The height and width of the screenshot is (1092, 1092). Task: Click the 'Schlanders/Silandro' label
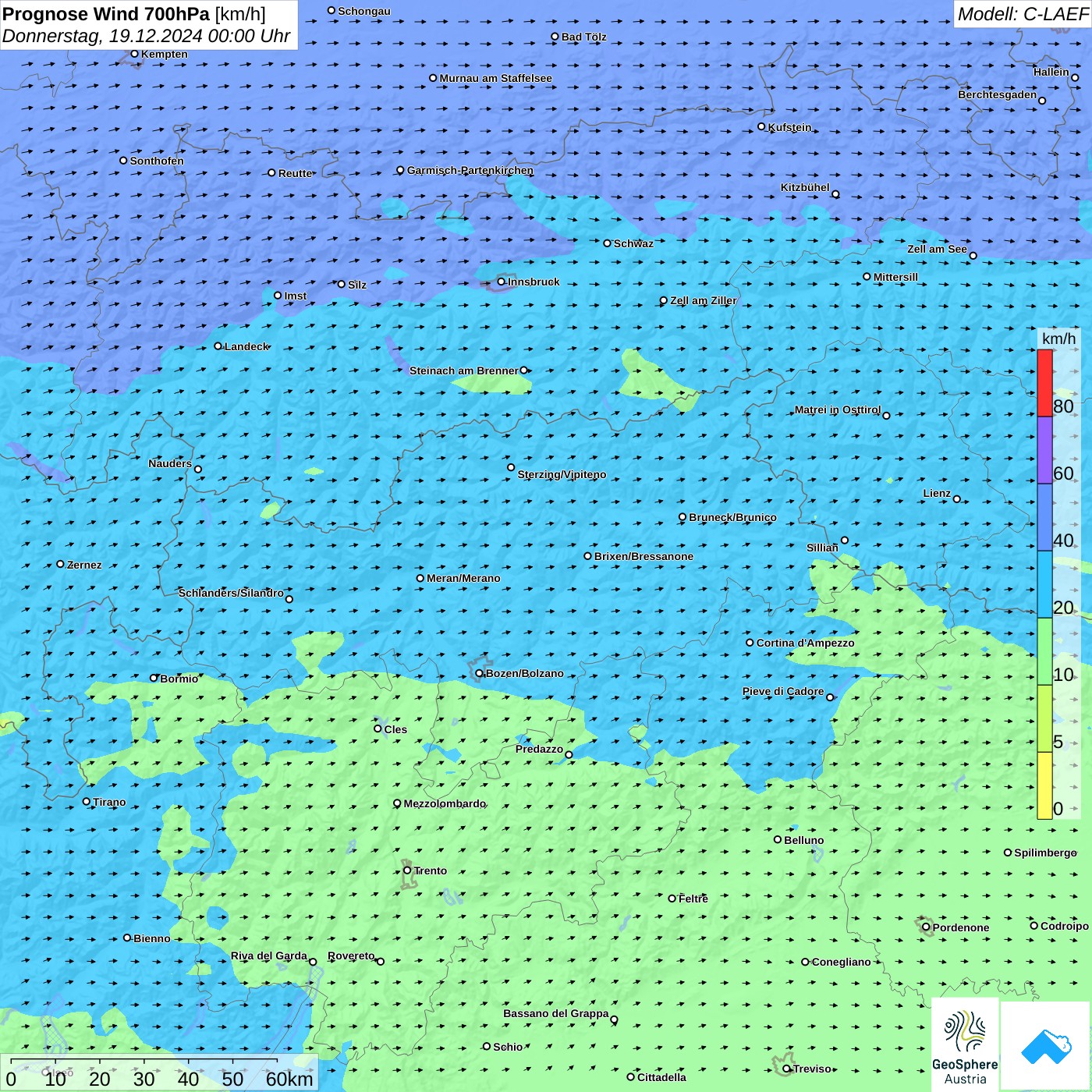(x=231, y=593)
